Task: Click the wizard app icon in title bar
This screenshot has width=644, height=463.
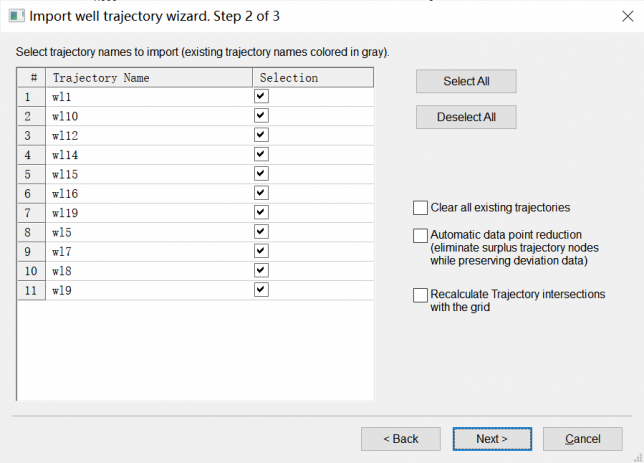Action: click(x=15, y=15)
